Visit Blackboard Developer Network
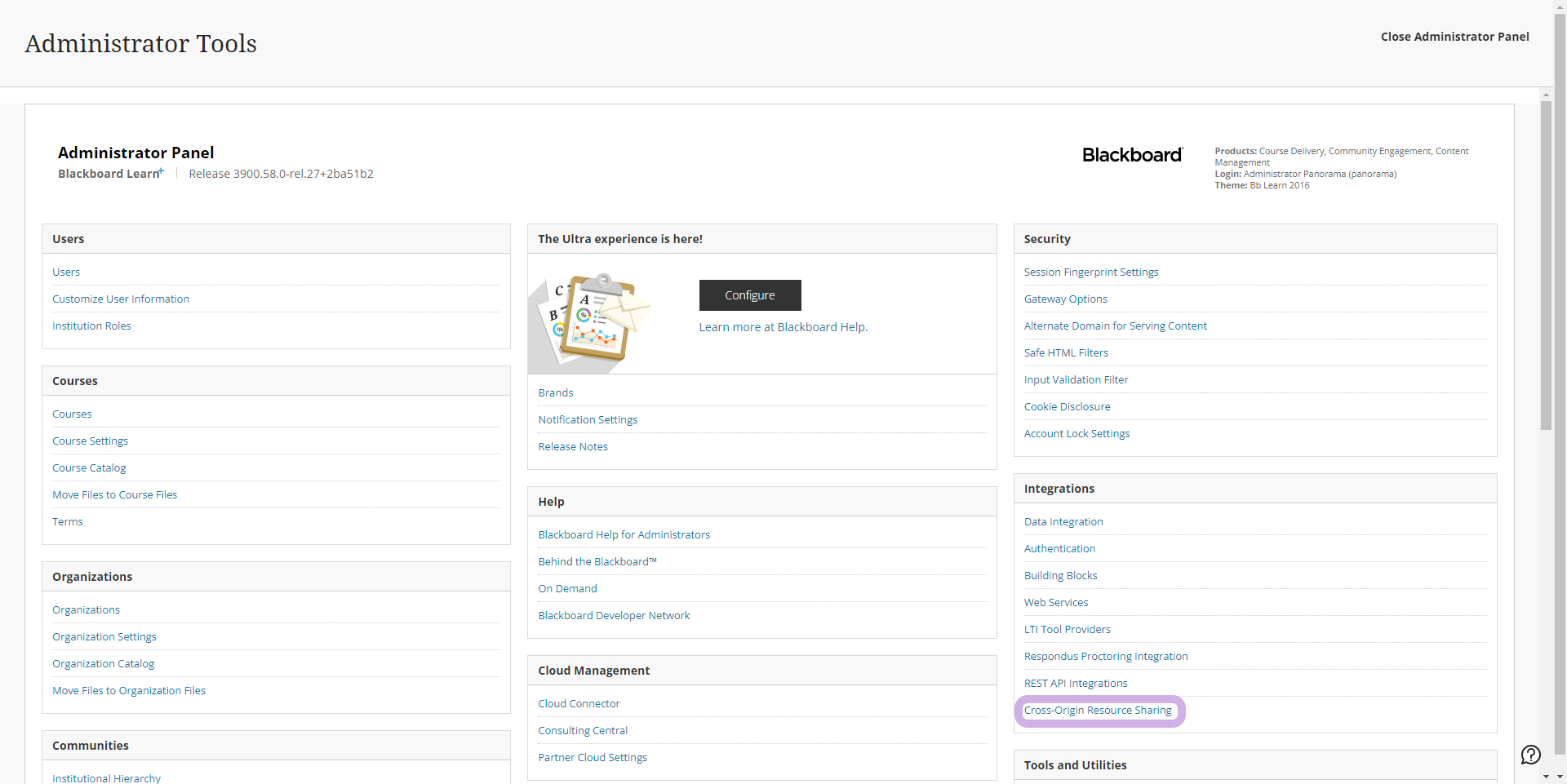The width and height of the screenshot is (1567, 784). coord(614,616)
